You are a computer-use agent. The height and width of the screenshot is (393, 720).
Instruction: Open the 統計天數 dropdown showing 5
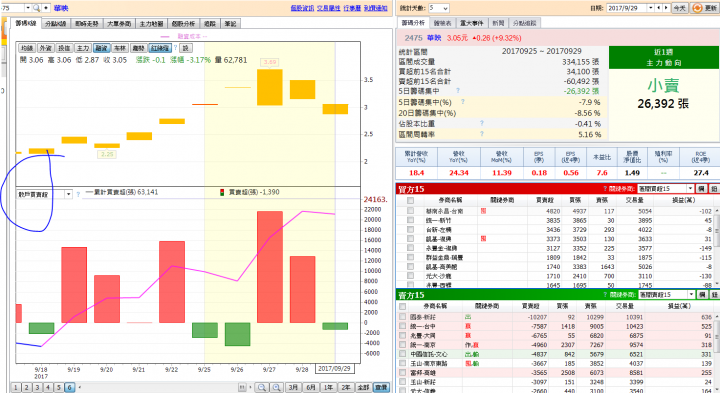pos(445,8)
